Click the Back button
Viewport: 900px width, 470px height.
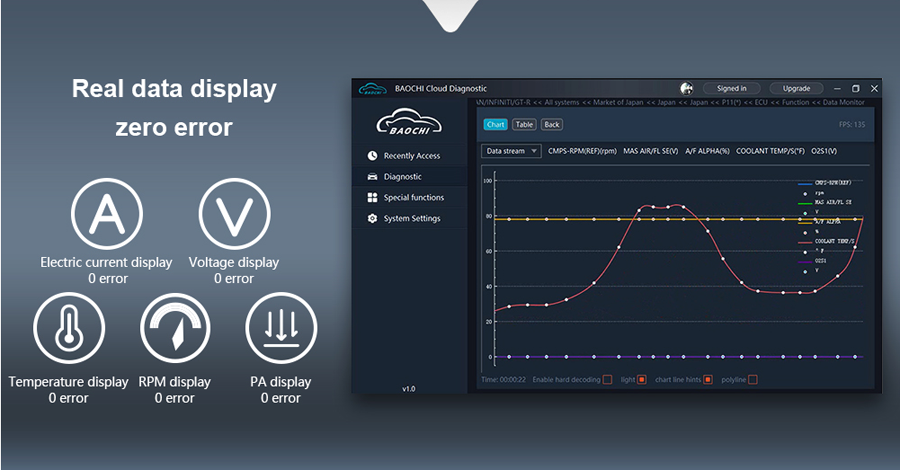click(552, 125)
